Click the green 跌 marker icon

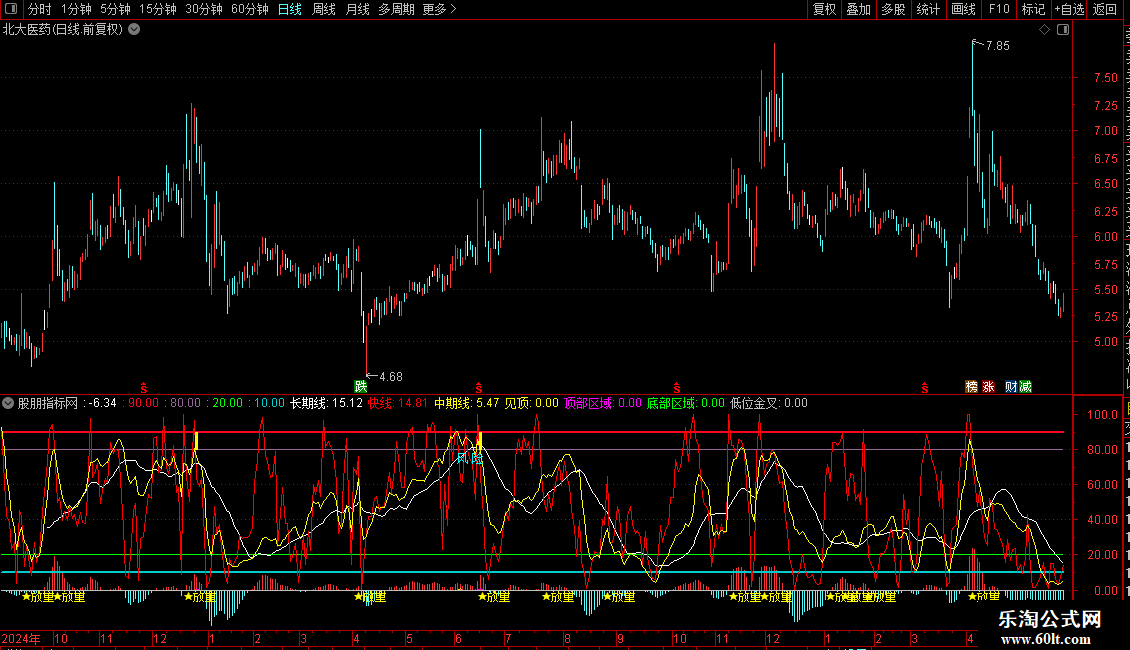pyautogui.click(x=360, y=387)
